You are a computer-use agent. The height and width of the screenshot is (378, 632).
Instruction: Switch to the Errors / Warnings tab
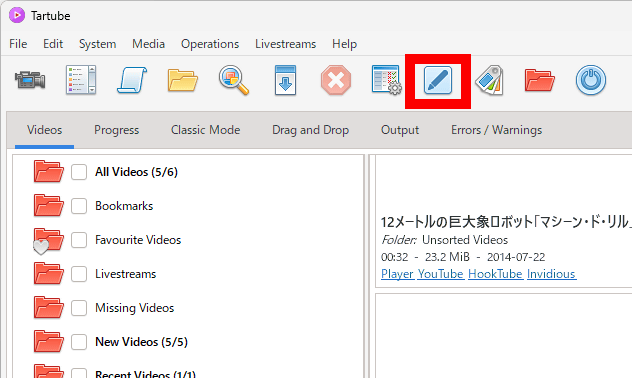[x=496, y=130]
